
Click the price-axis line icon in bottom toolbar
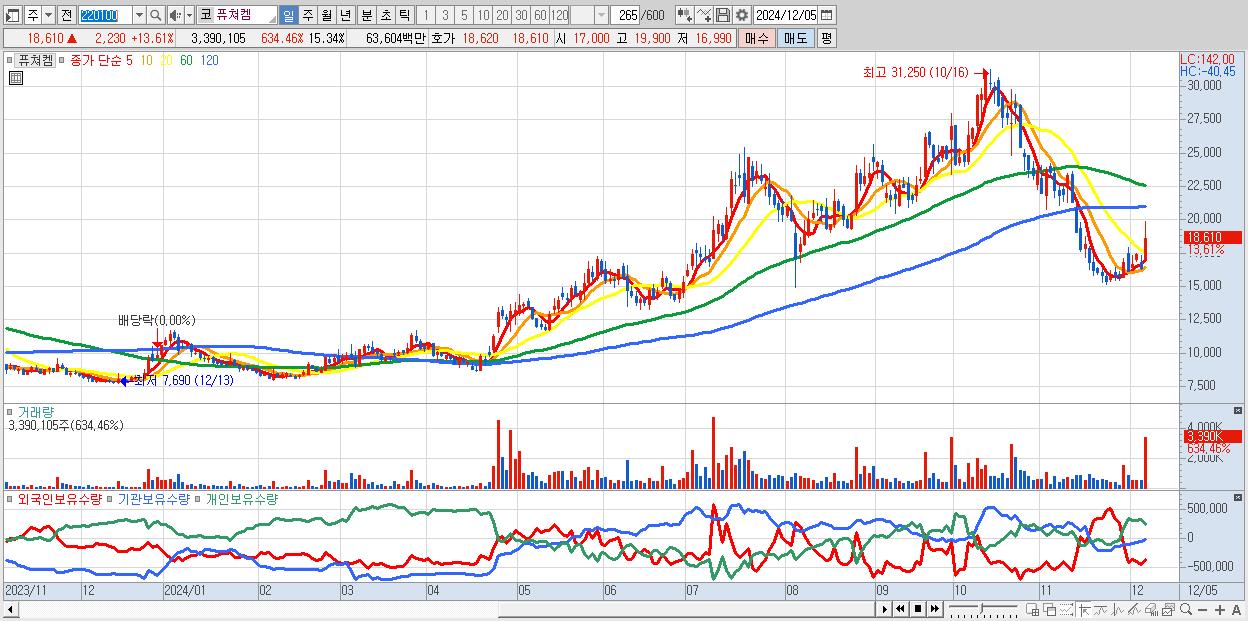[1101, 610]
